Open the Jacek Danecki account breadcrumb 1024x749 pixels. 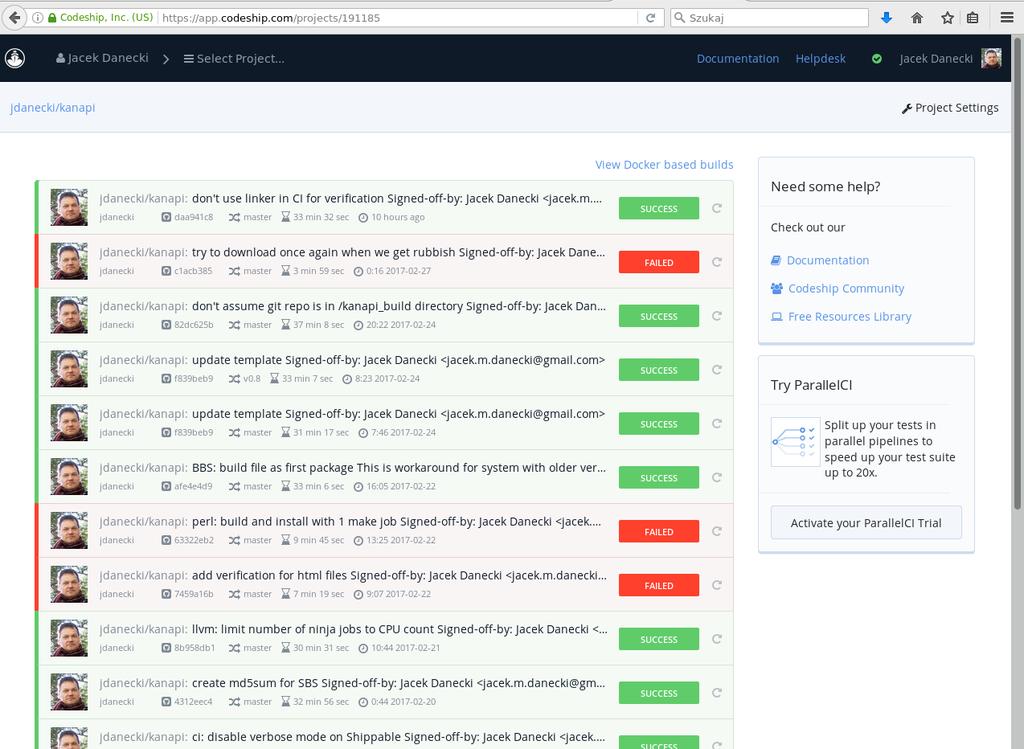coord(103,58)
